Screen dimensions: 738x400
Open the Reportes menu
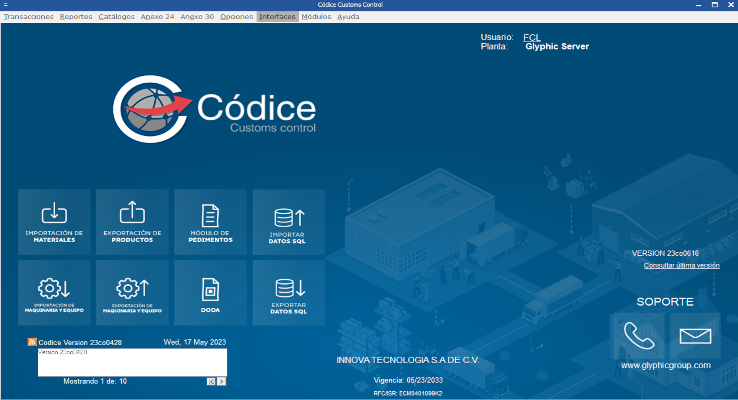[x=76, y=16]
